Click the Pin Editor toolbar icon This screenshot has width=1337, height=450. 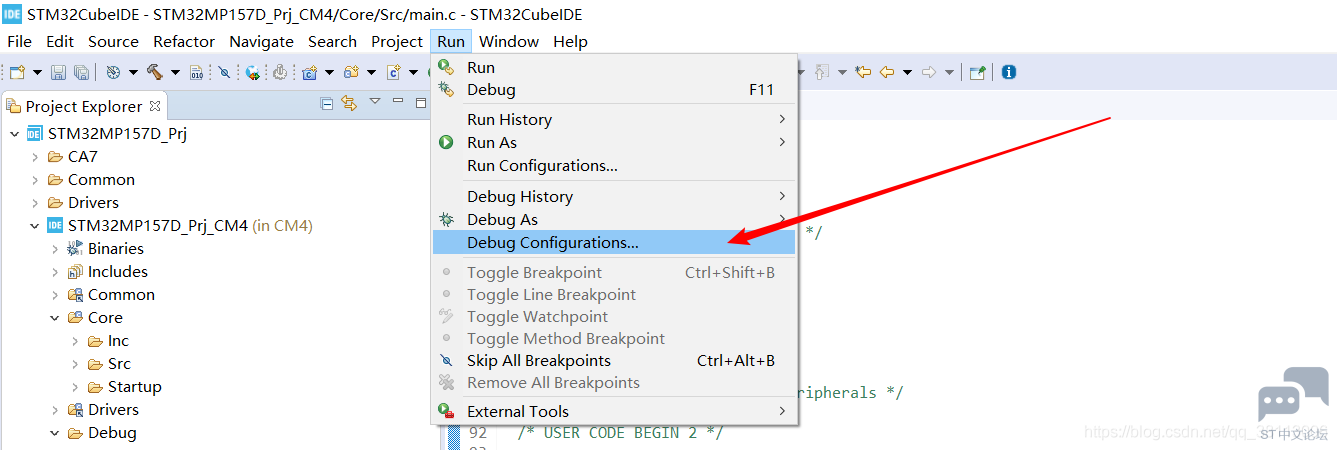[x=978, y=72]
